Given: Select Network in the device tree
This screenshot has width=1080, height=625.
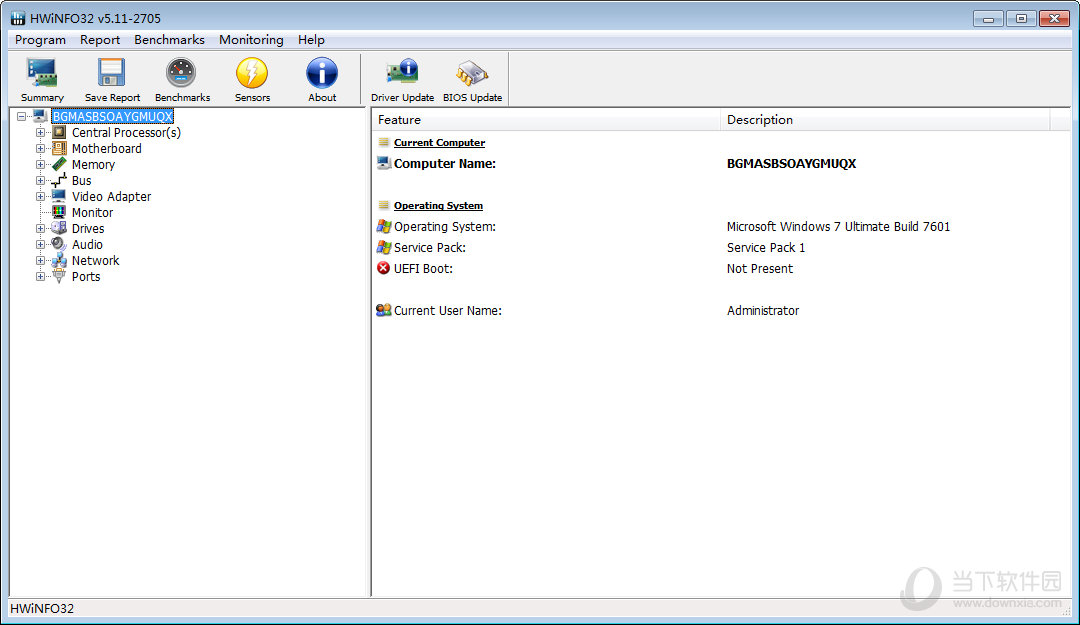Looking at the screenshot, I should point(95,261).
